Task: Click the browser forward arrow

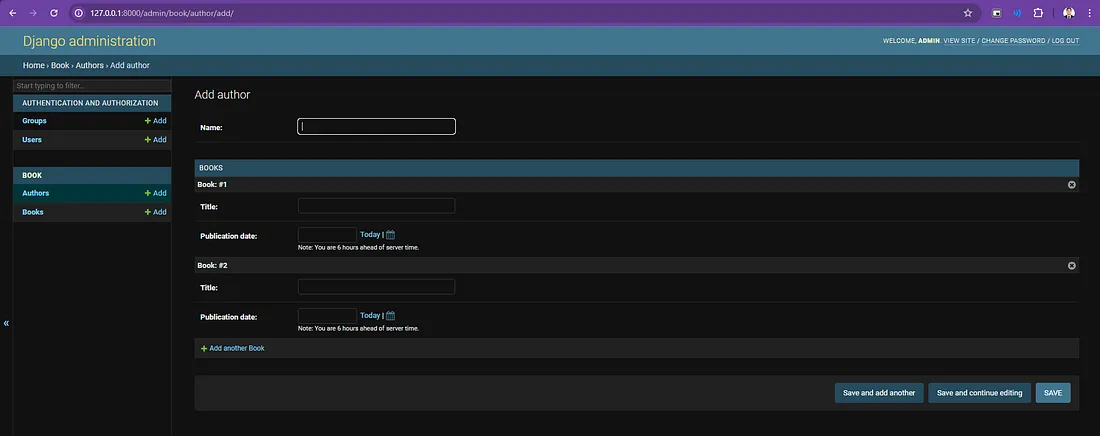Action: (33, 13)
